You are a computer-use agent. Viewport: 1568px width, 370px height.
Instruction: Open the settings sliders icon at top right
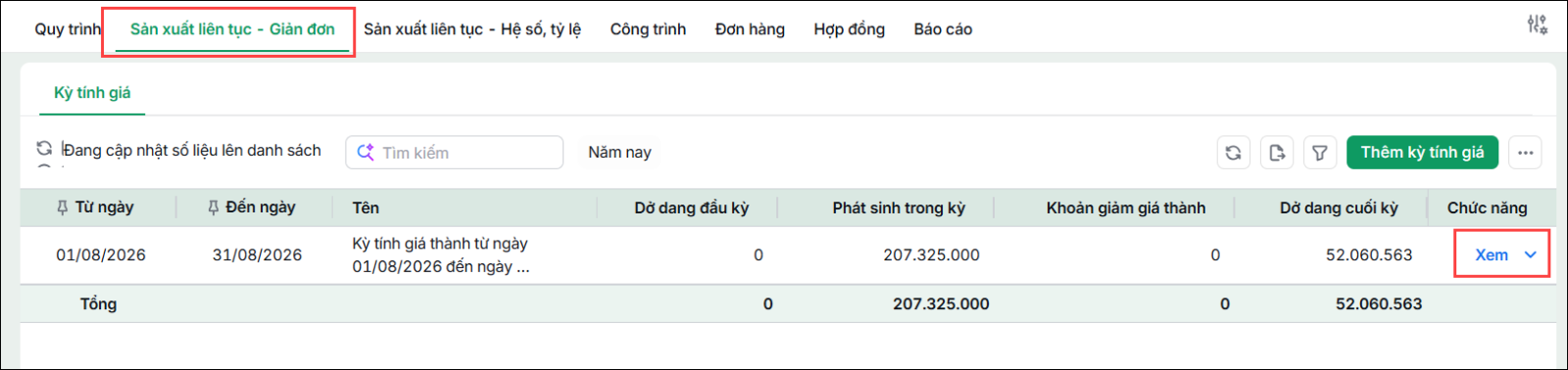tap(1537, 24)
